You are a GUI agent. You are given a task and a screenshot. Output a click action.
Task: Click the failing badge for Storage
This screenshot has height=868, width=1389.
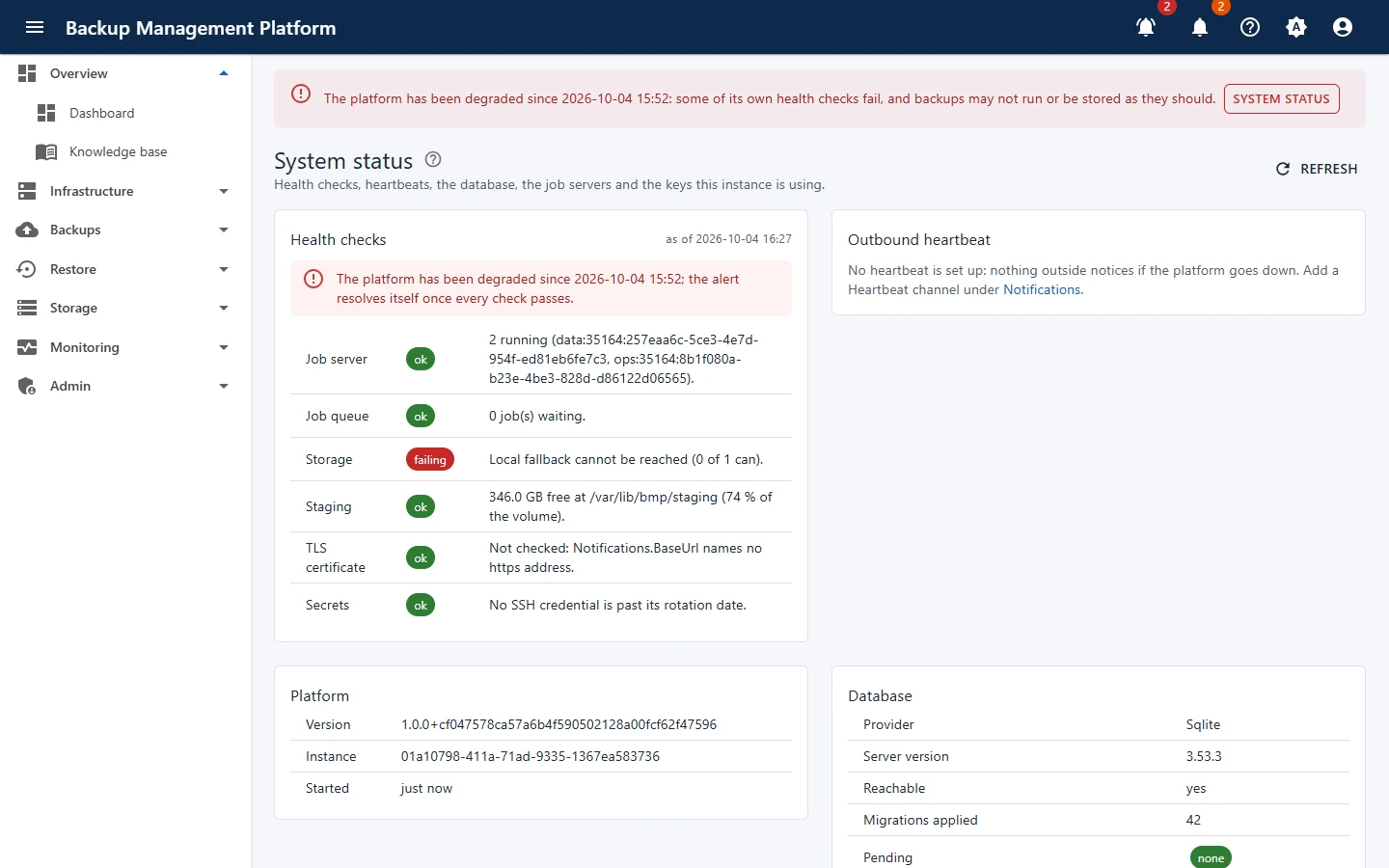[x=430, y=460]
